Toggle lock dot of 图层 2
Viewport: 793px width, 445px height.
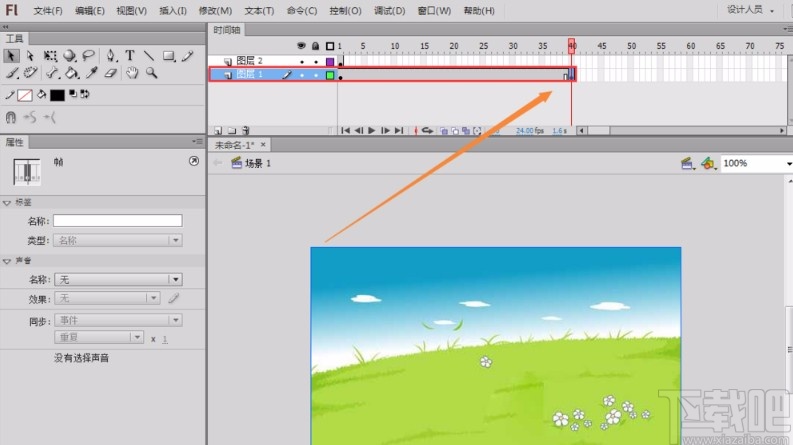(x=316, y=62)
